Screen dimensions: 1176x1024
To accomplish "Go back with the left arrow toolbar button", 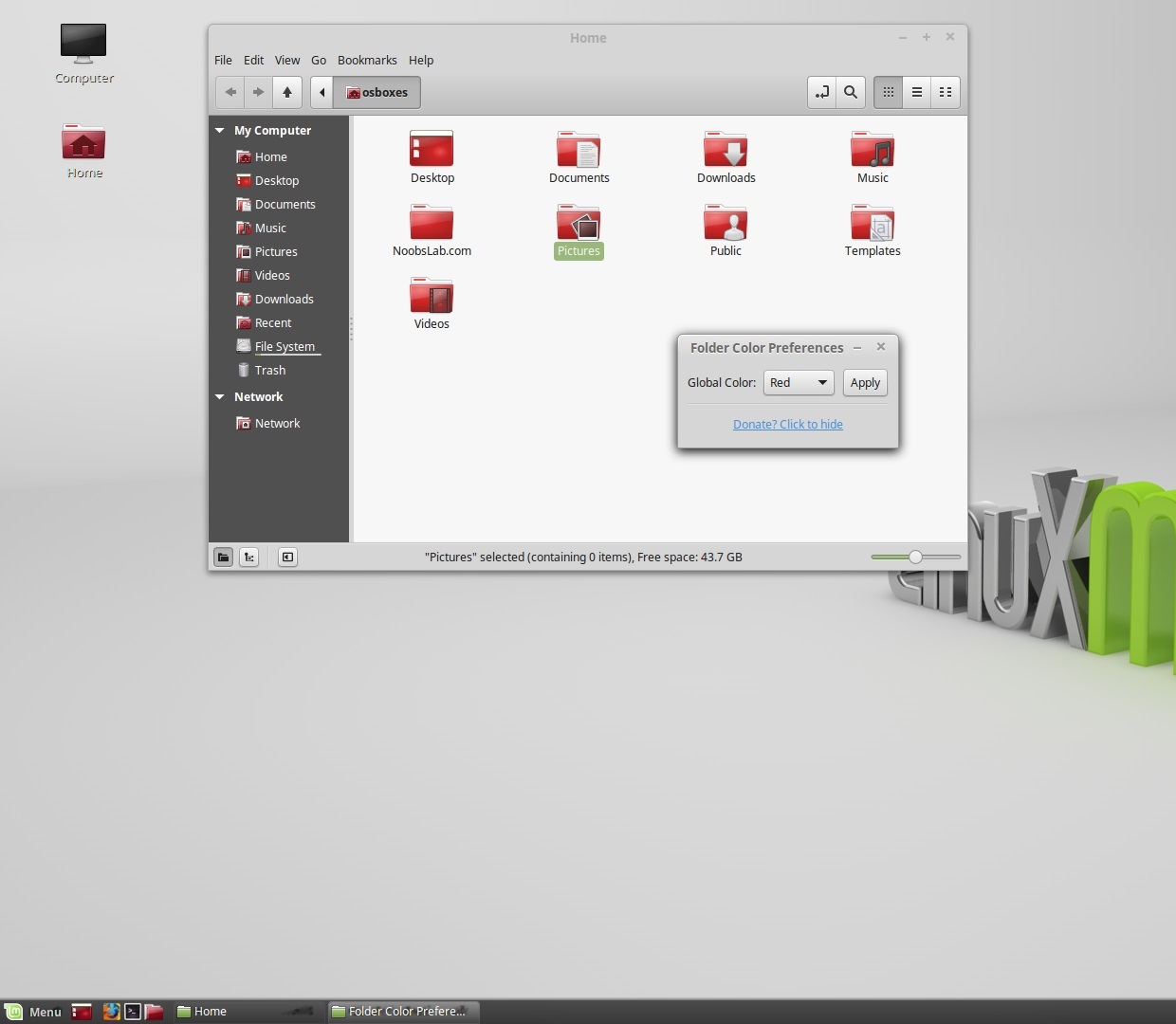I will coord(230,92).
